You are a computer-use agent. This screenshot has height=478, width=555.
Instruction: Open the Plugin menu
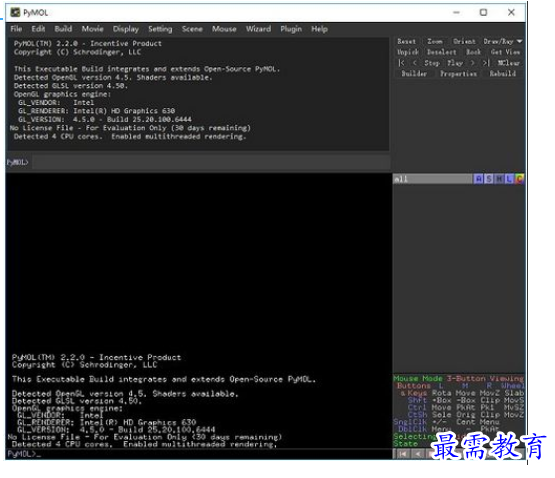click(x=291, y=29)
